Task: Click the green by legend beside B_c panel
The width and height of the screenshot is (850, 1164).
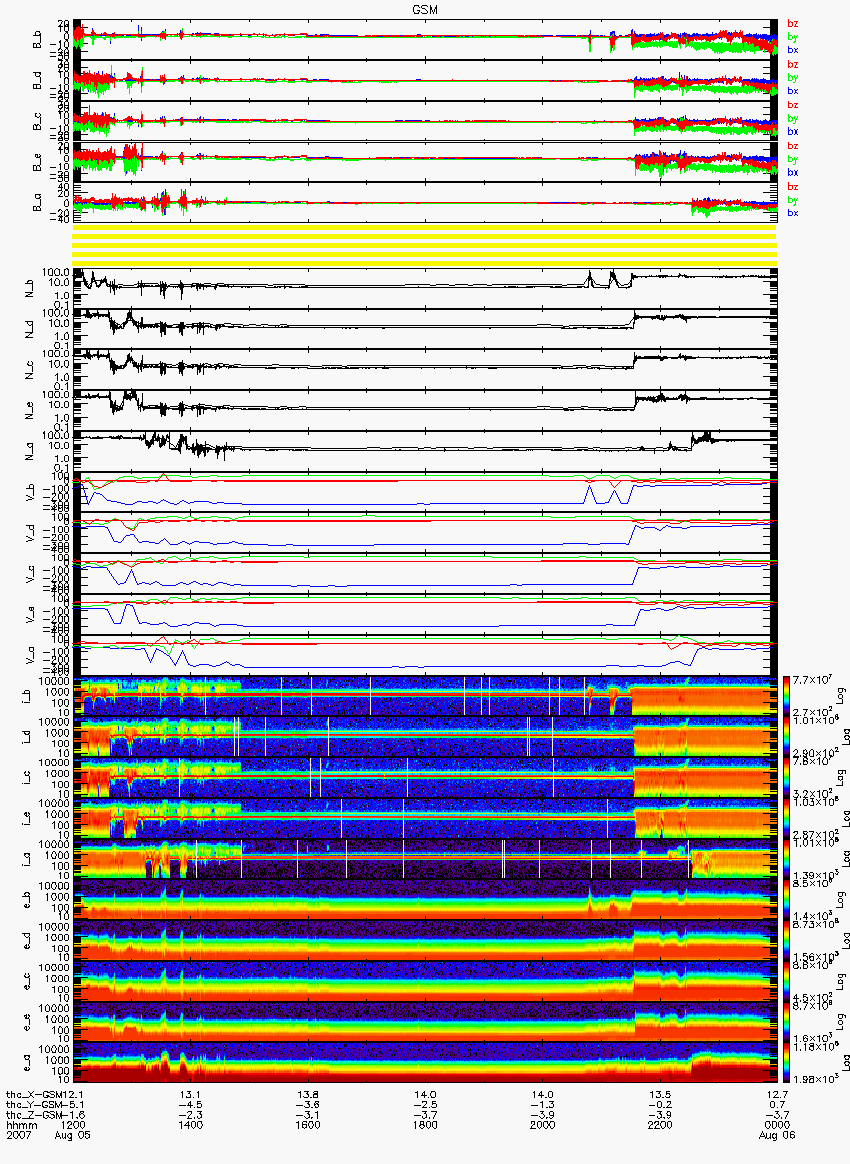Action: pos(793,119)
